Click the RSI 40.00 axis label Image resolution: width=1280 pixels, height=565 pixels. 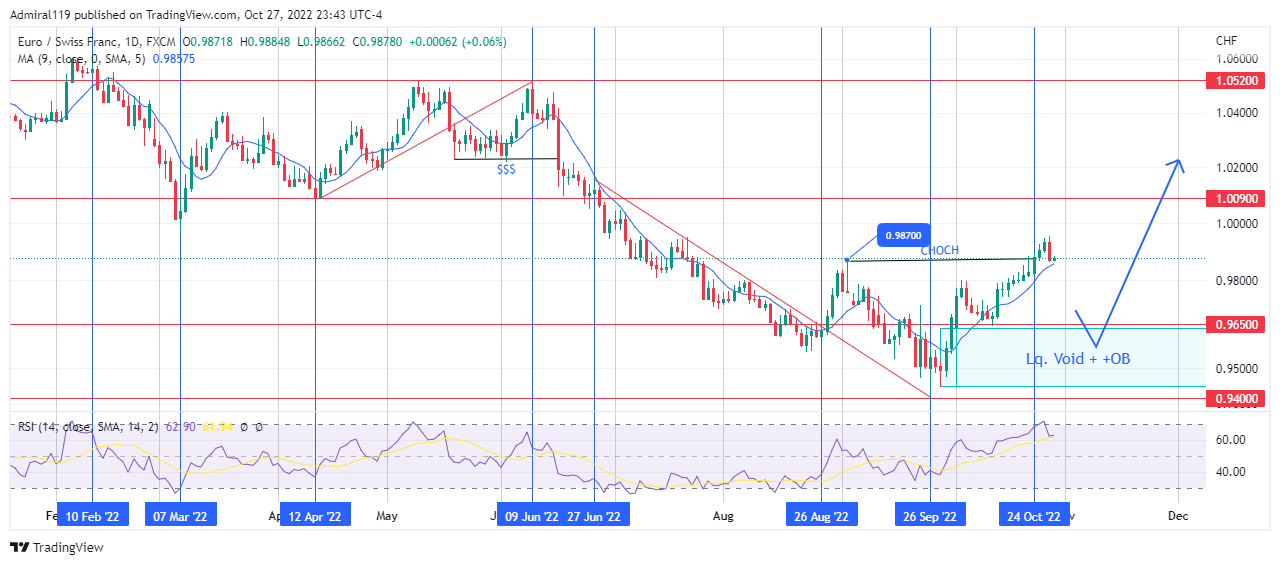click(1231, 472)
